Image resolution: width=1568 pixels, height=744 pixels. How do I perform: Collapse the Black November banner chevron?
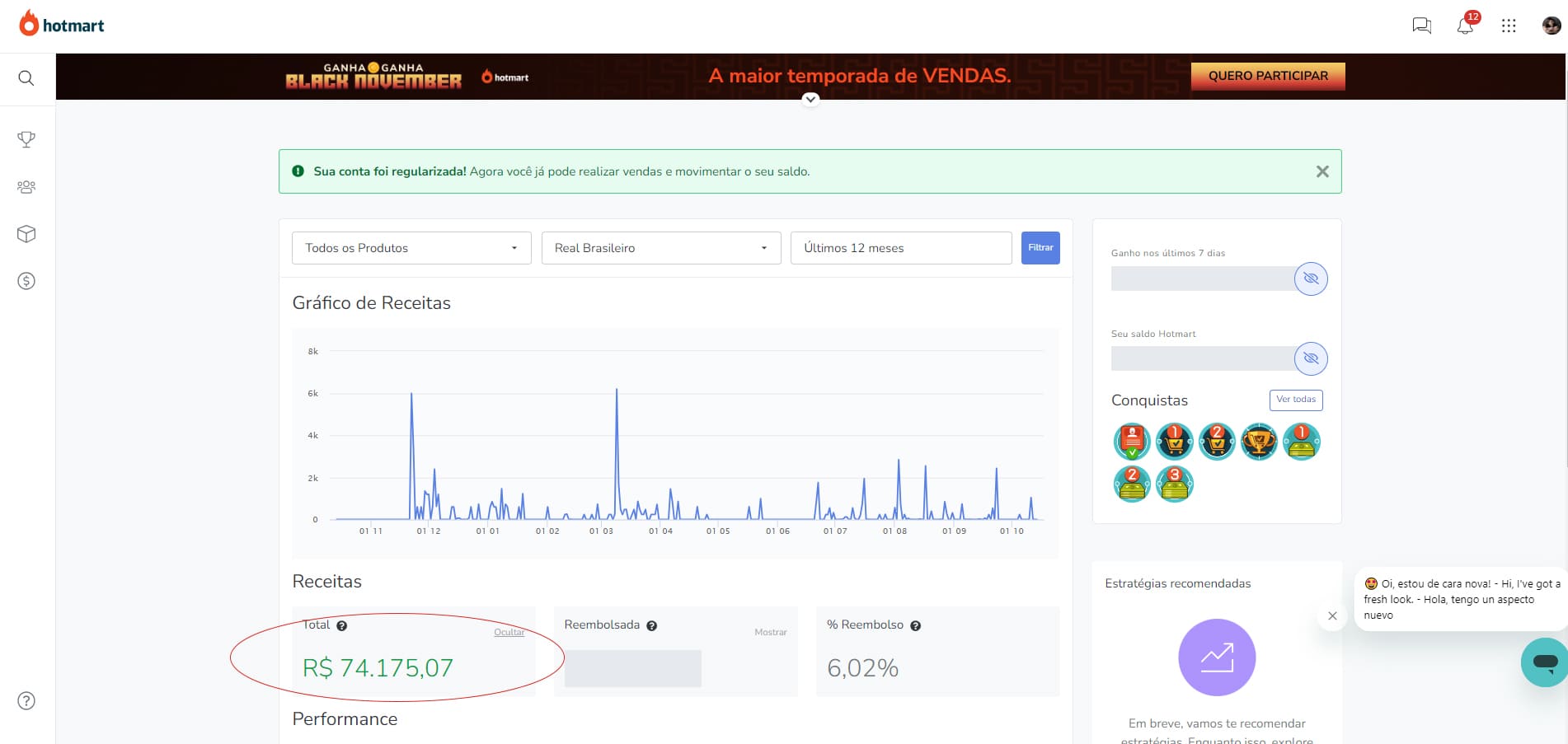810,99
